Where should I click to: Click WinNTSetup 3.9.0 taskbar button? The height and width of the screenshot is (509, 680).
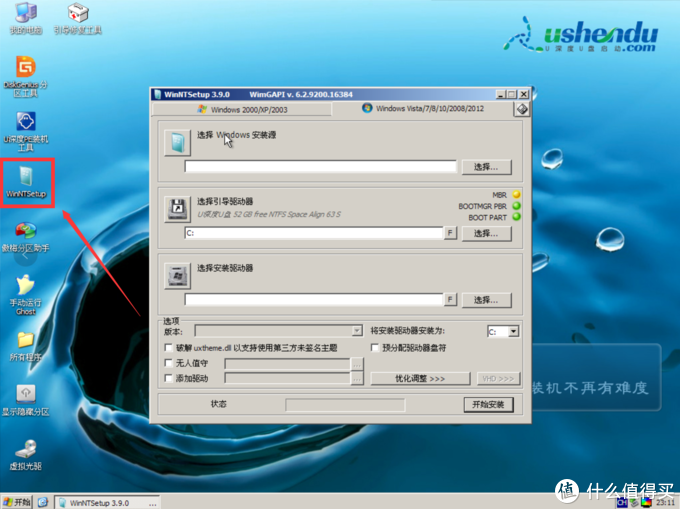(107, 502)
